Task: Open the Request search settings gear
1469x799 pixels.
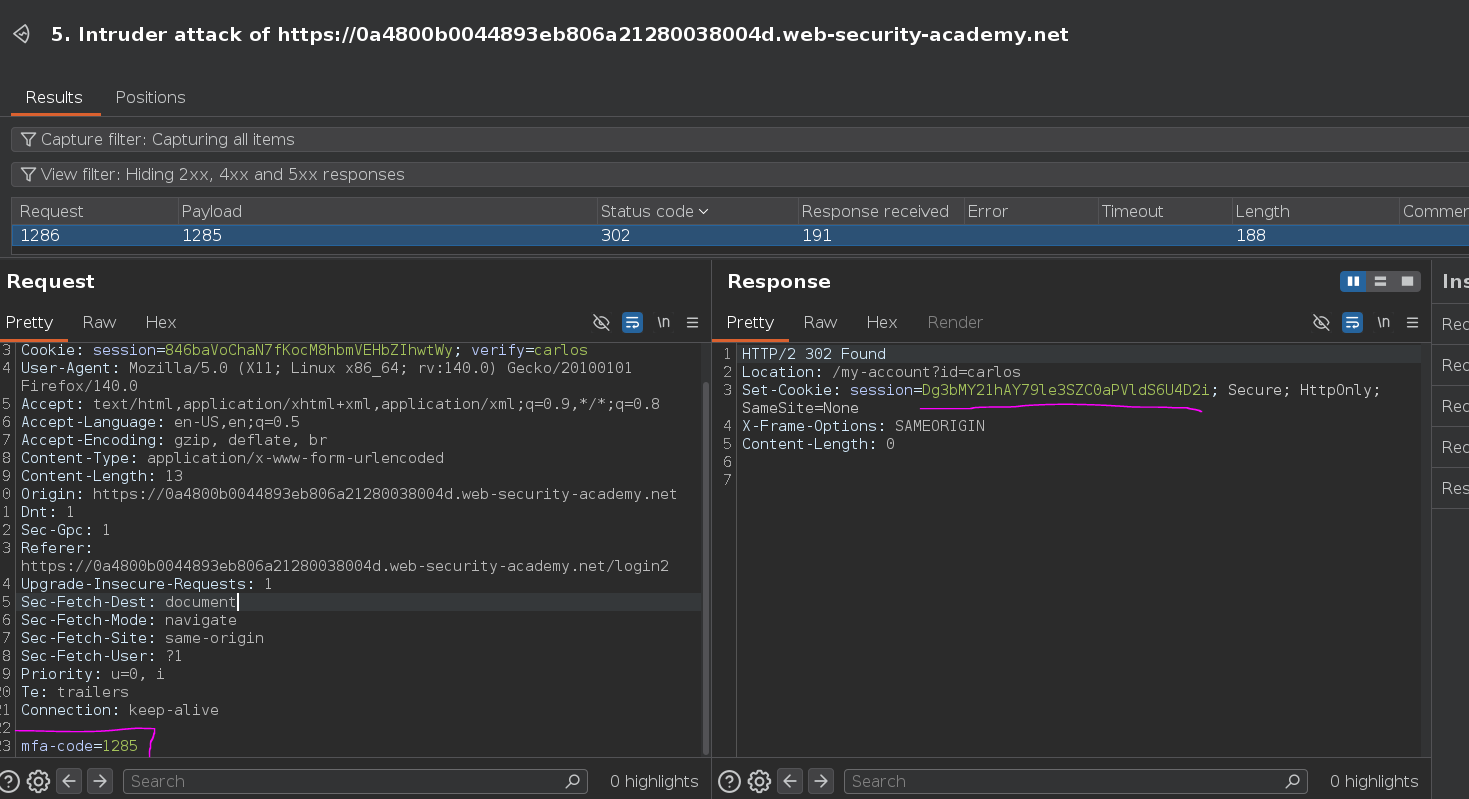Action: coord(38,781)
